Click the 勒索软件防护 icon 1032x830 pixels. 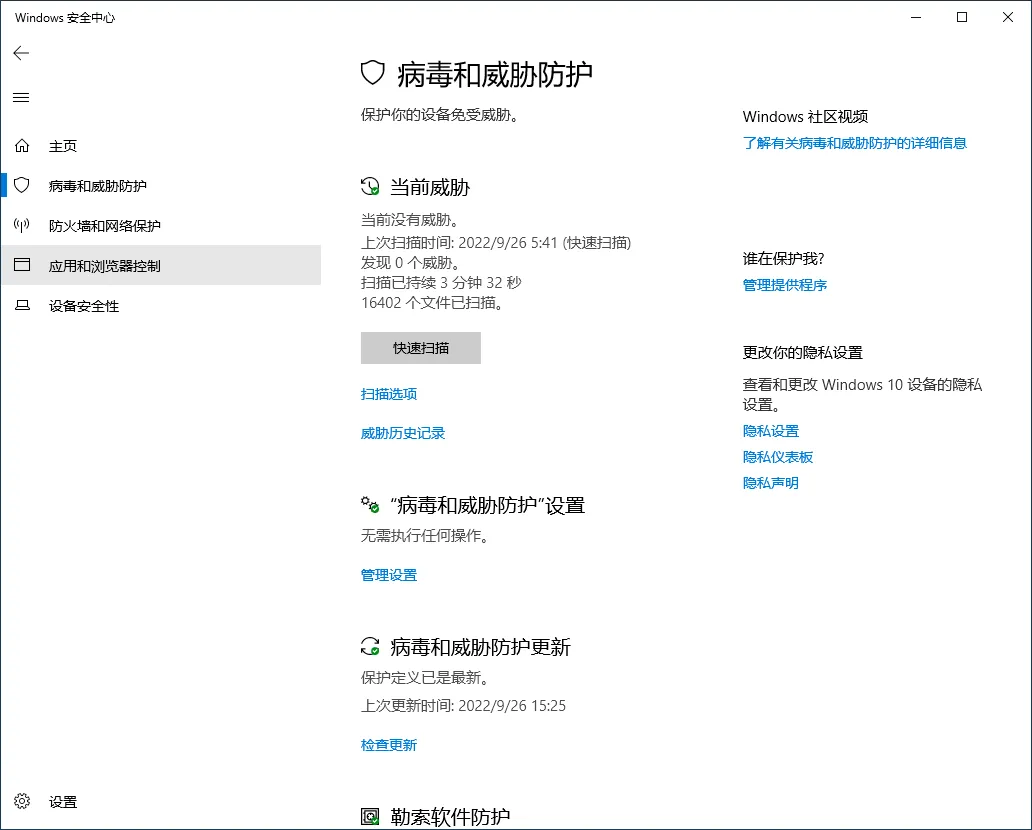click(x=370, y=817)
